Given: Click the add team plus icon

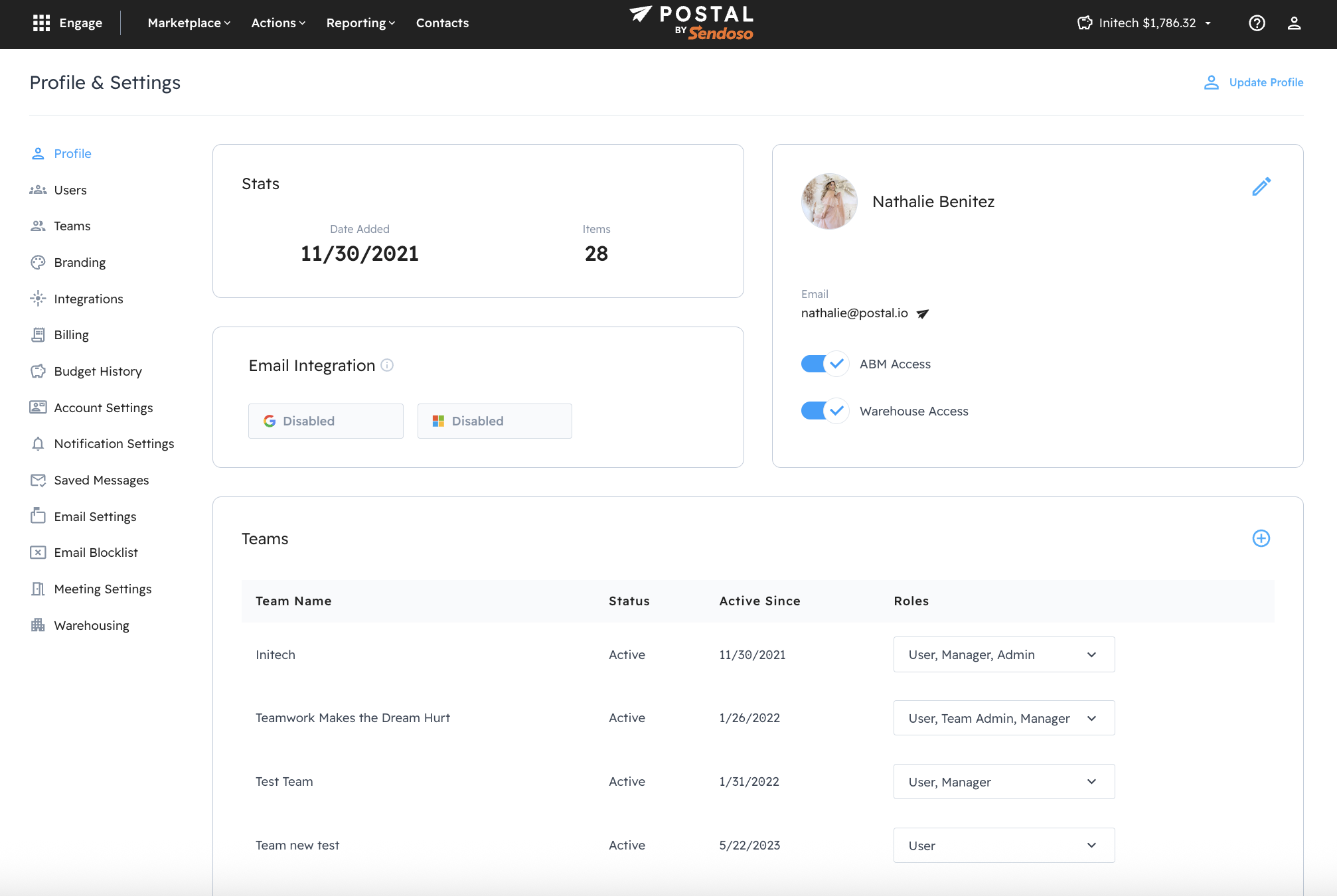Looking at the screenshot, I should [1261, 538].
